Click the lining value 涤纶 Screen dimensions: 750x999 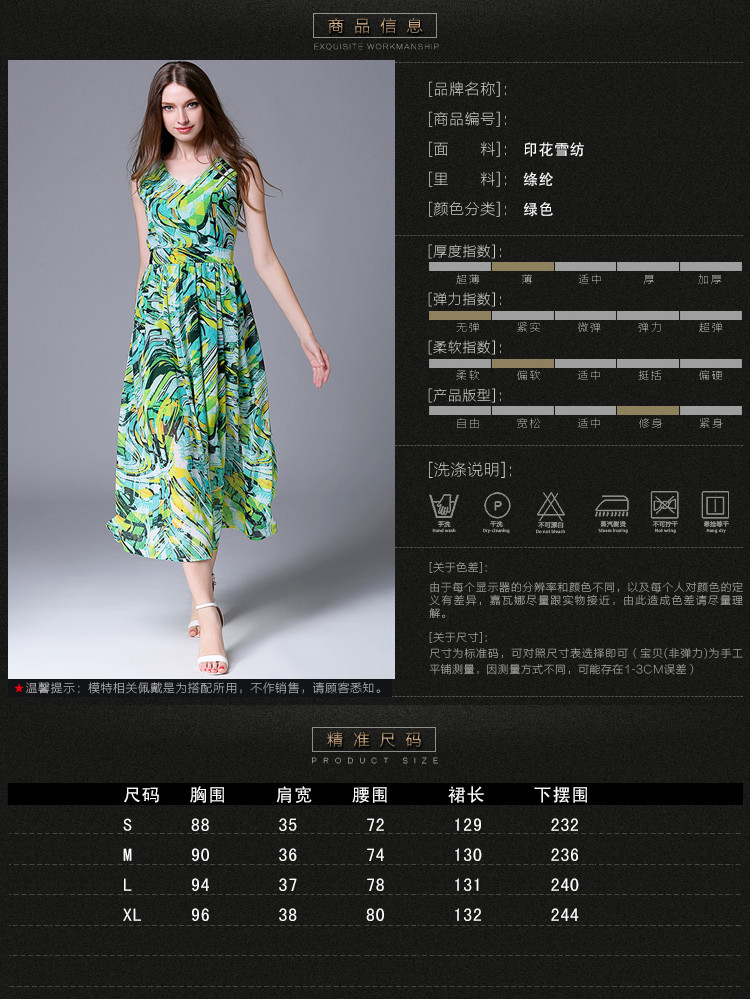click(538, 180)
